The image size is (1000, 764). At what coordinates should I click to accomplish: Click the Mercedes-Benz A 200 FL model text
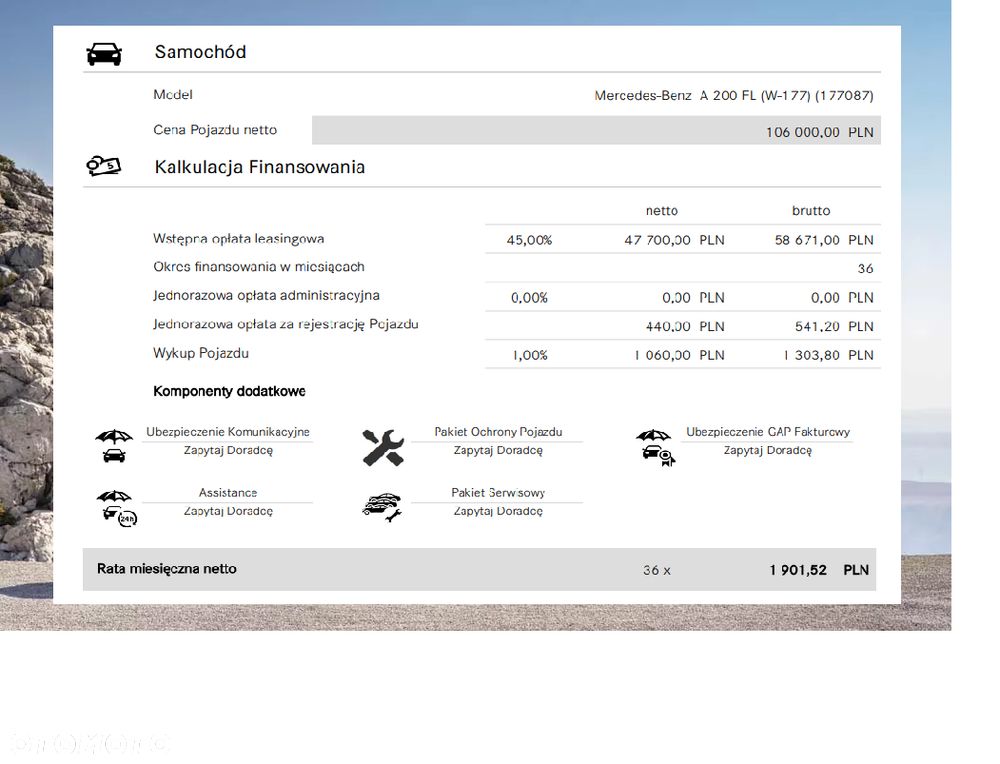click(733, 96)
